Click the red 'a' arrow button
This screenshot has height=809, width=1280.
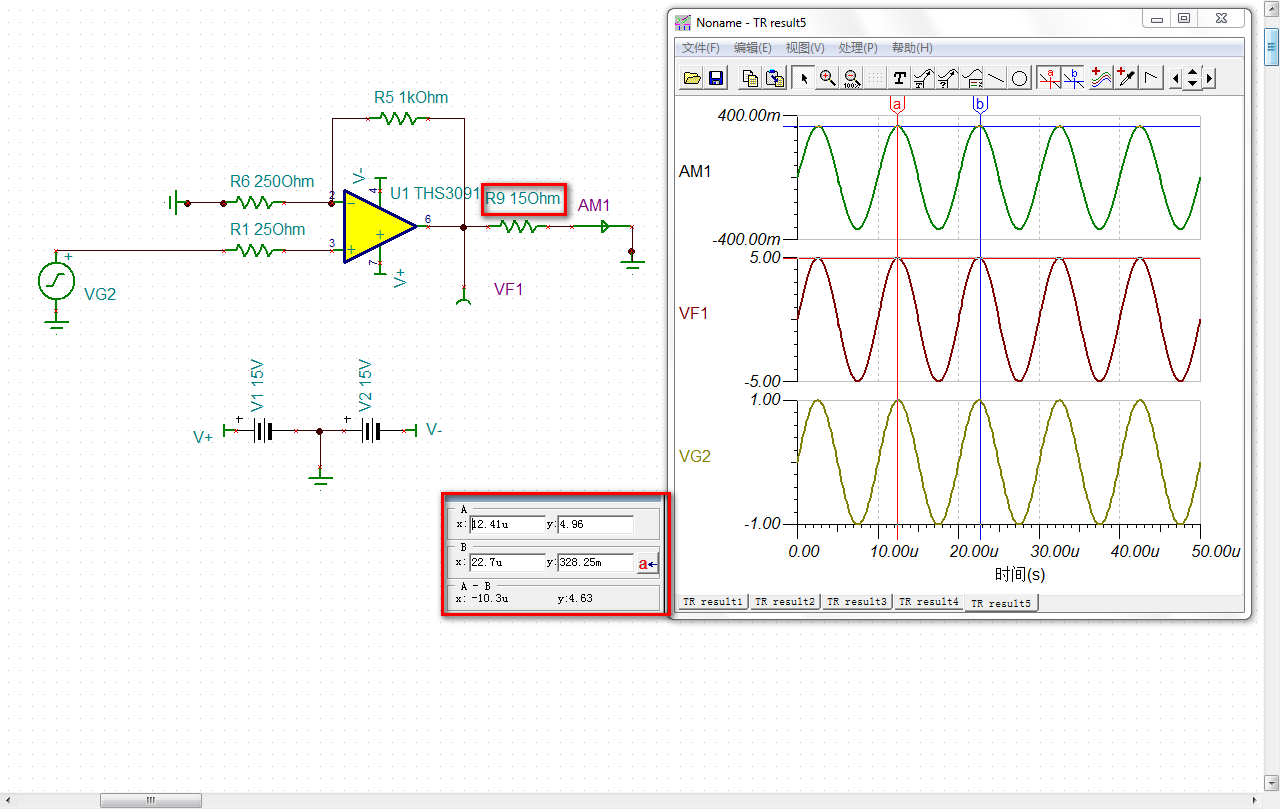(x=648, y=564)
